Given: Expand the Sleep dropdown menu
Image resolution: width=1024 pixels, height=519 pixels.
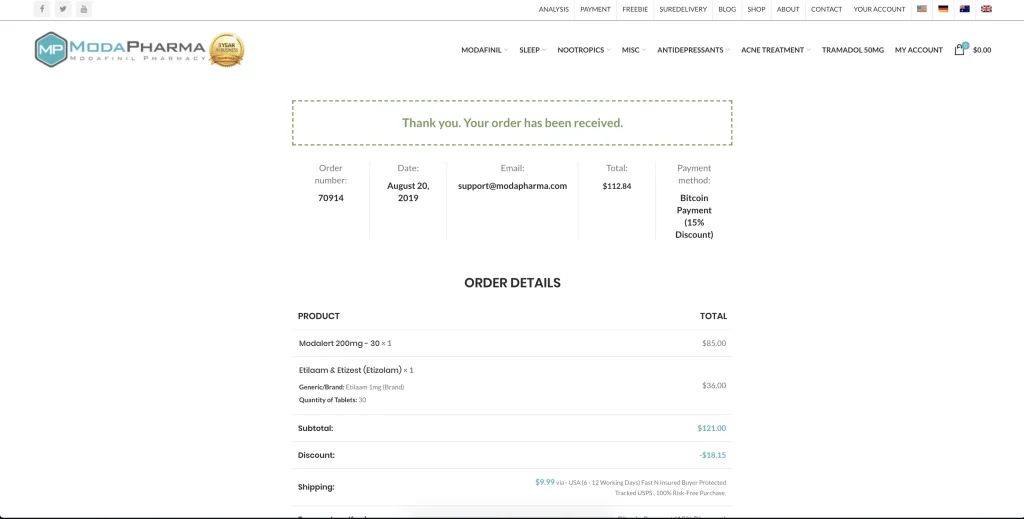Looking at the screenshot, I should coord(532,50).
